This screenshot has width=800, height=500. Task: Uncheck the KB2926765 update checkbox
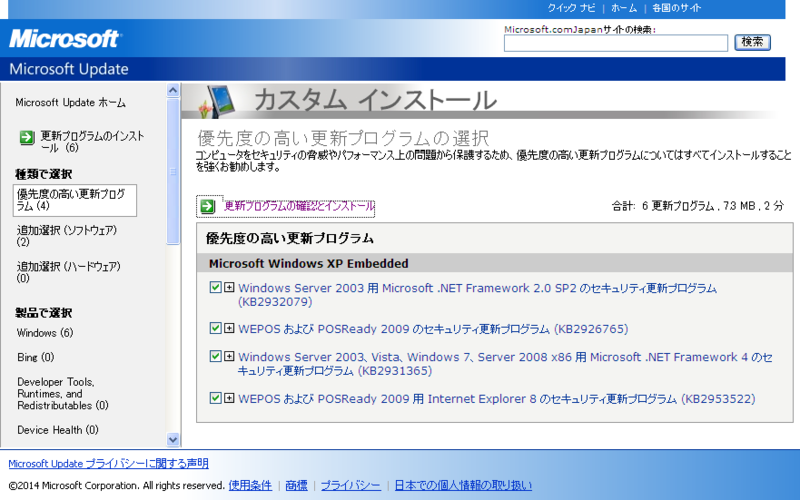click(x=215, y=328)
